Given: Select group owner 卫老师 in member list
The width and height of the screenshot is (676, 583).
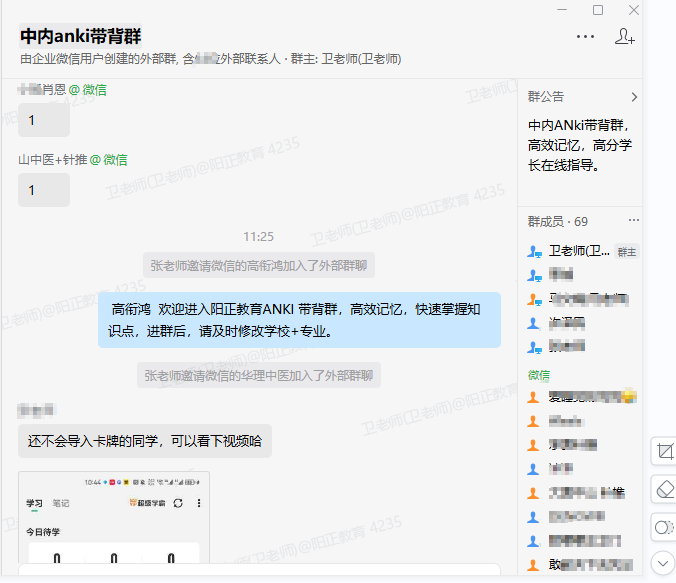Looking at the screenshot, I should (x=579, y=251).
